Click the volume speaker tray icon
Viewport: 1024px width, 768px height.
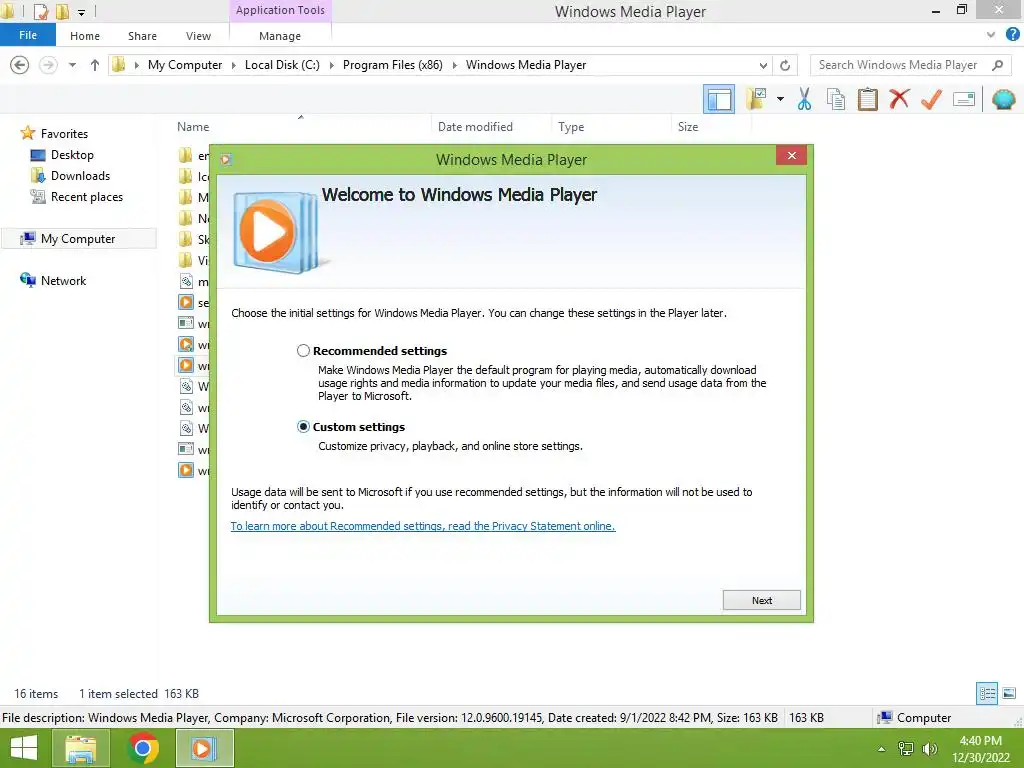click(929, 749)
